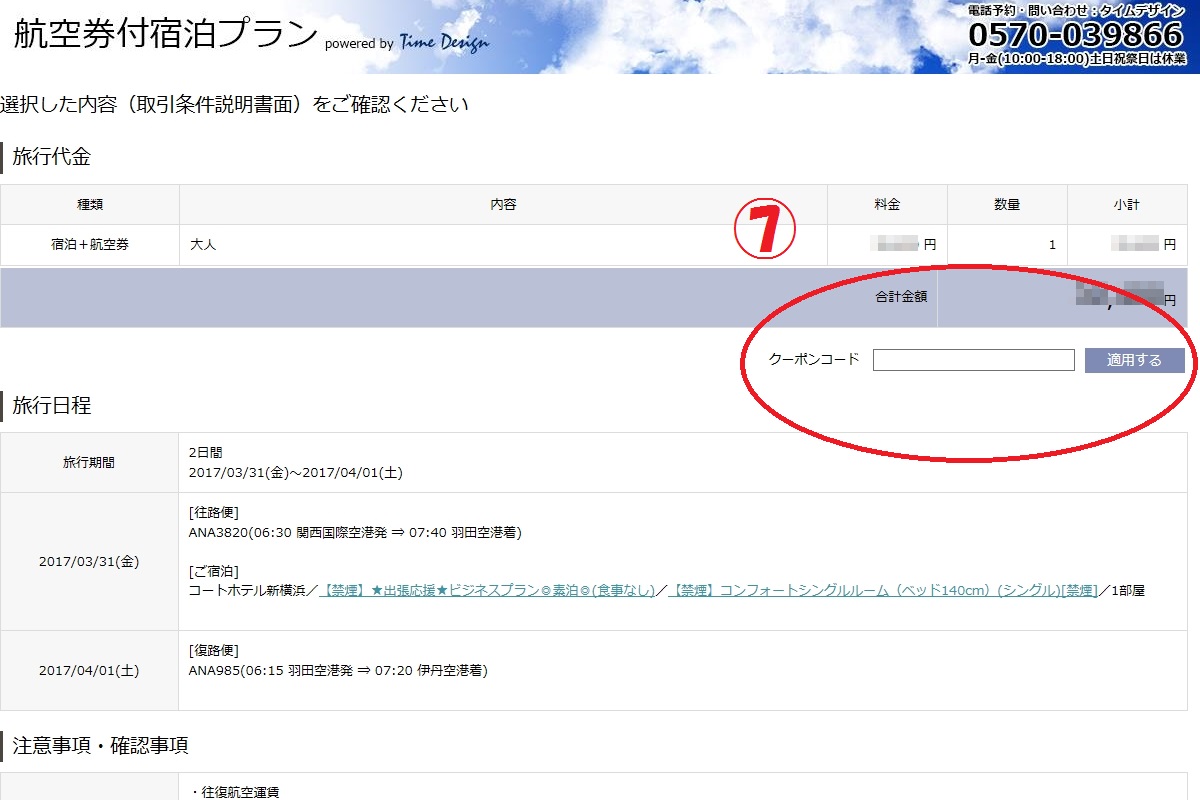This screenshot has width=1200, height=800.
Task: Click the 航空券付宿泊プラン site title
Action: pyautogui.click(x=165, y=33)
